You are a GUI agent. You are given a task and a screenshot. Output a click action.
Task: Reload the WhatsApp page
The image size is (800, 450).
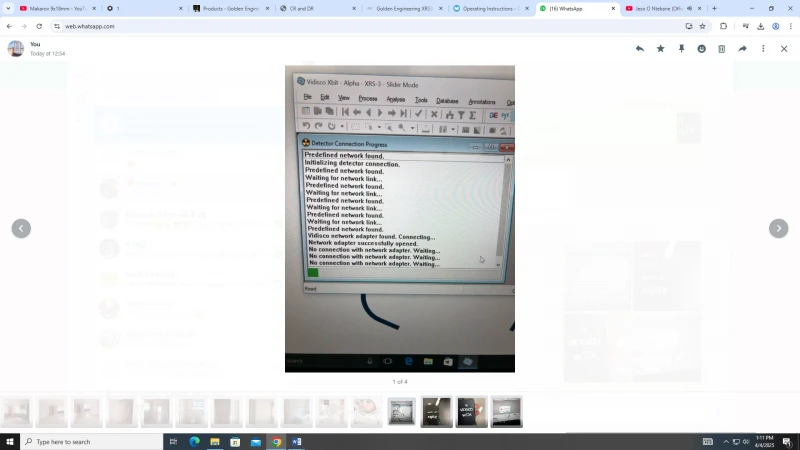click(x=39, y=26)
